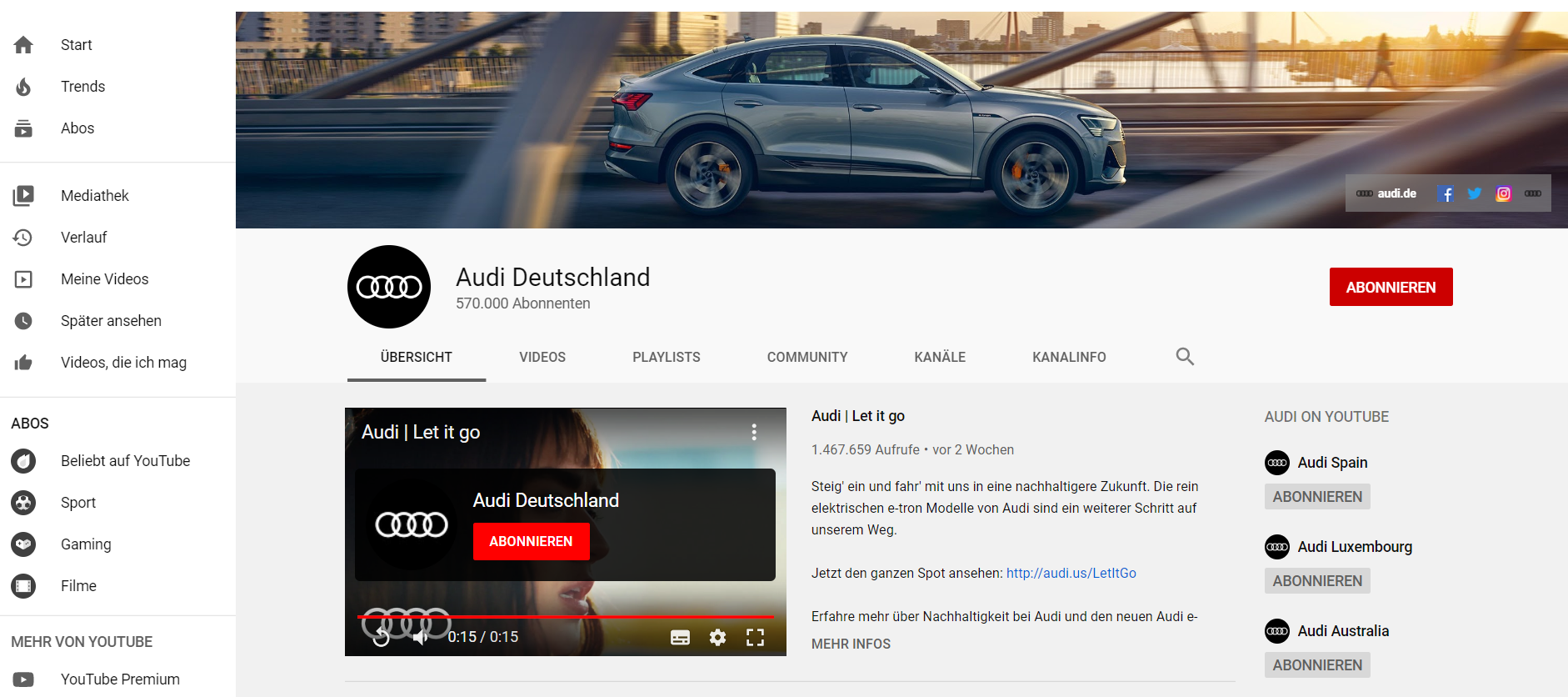Click the Abos subscriptions icon
Screen dimensions: 1568x697
(x=23, y=128)
